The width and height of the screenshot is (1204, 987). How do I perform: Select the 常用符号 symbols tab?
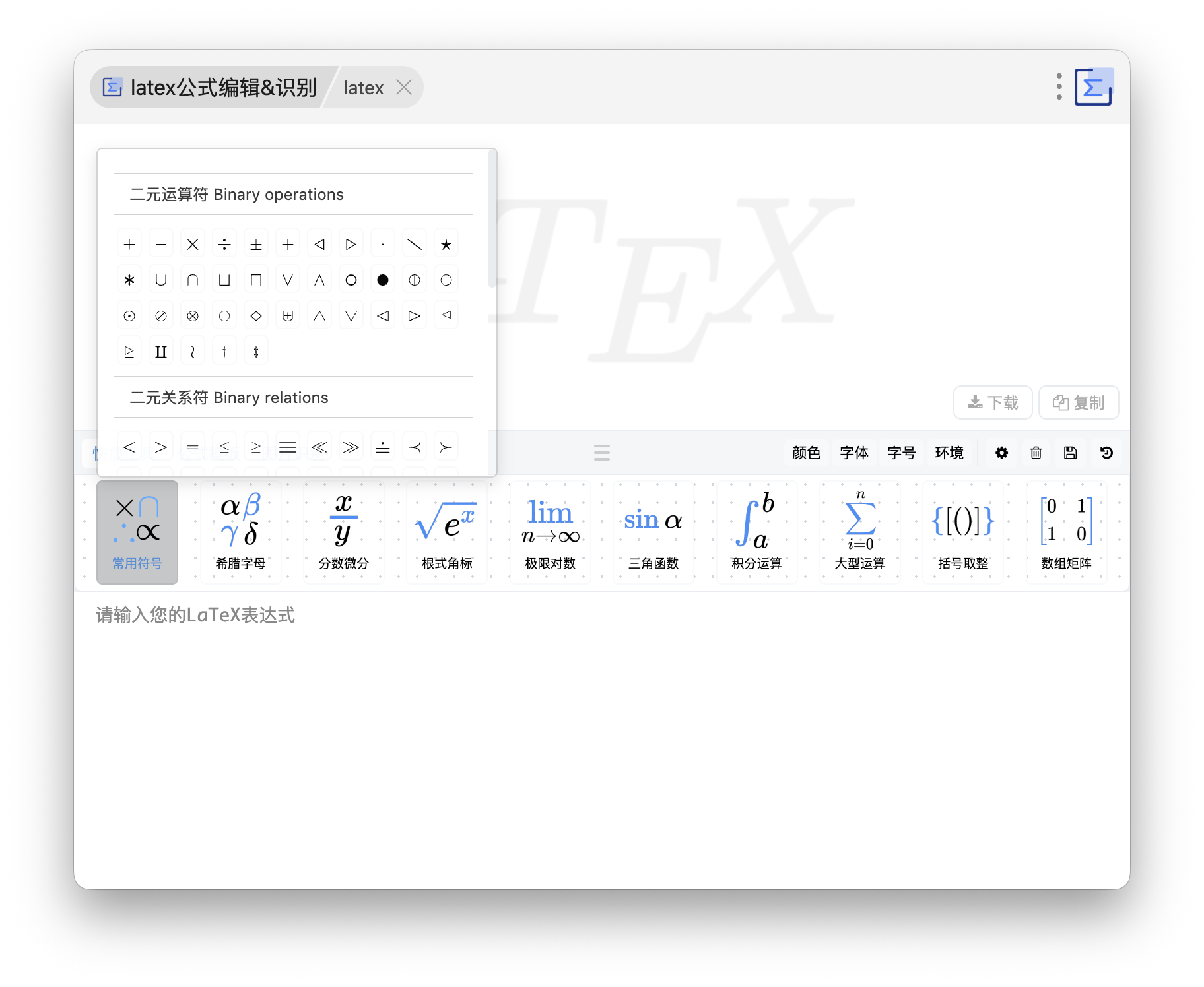click(137, 532)
